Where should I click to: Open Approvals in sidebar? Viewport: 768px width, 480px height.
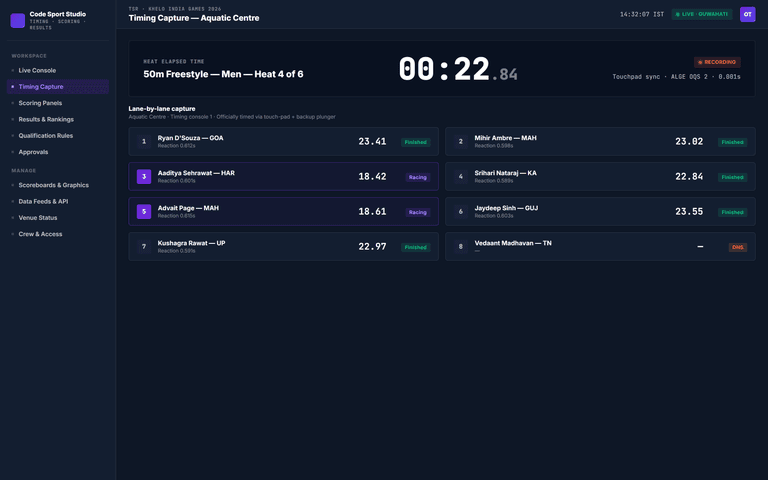(x=58, y=152)
